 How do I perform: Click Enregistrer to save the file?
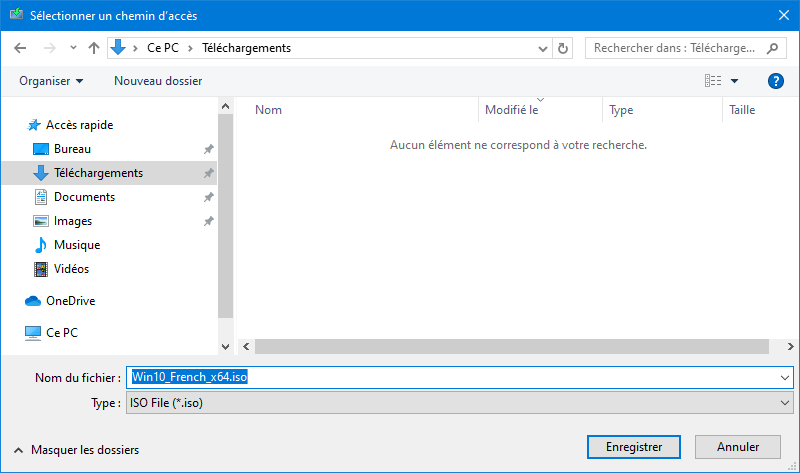pyautogui.click(x=634, y=447)
